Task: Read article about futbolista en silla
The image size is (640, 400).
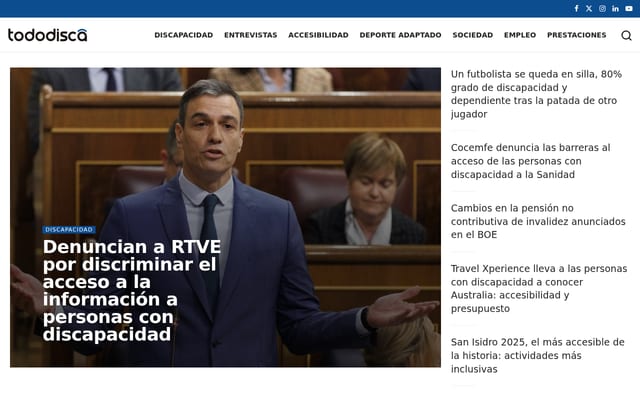Action: (x=536, y=94)
